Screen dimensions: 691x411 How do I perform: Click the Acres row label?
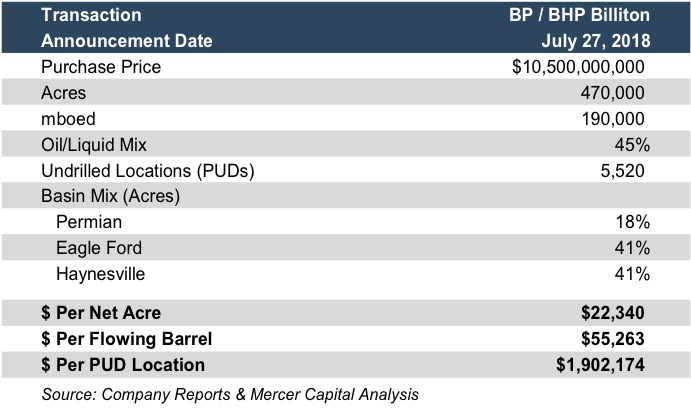point(64,93)
